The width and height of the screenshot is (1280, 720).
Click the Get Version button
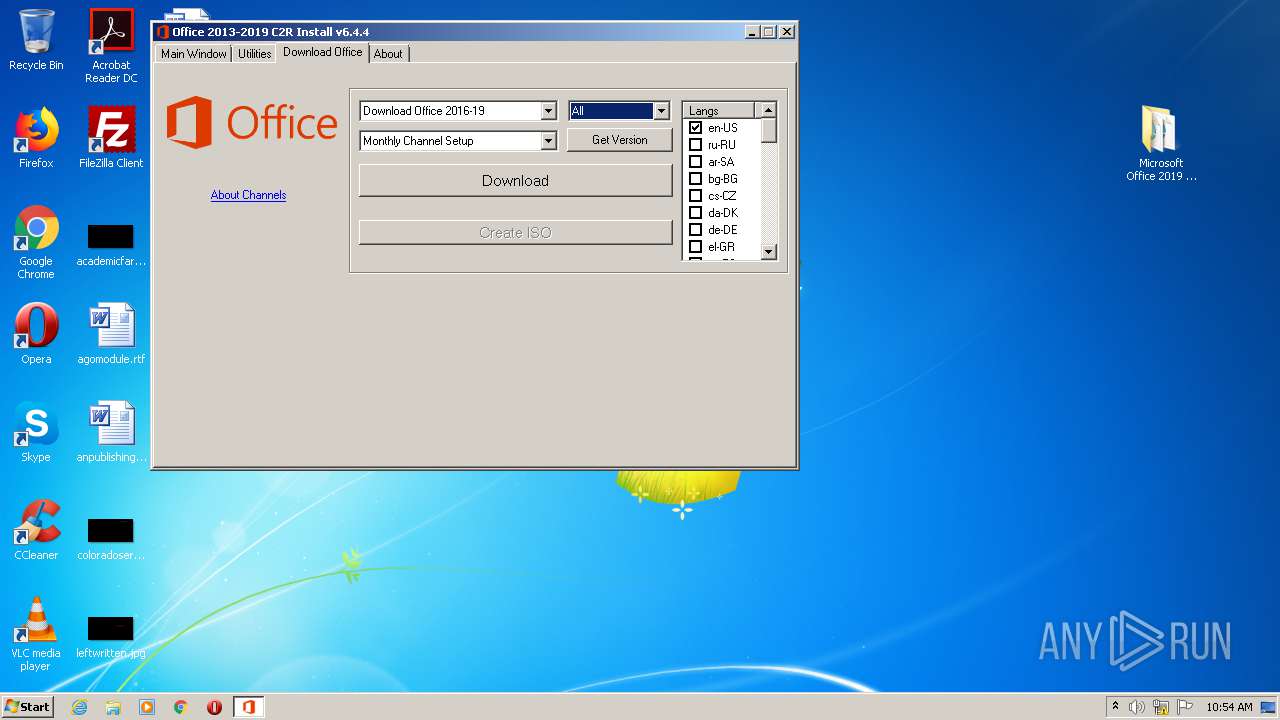(620, 140)
